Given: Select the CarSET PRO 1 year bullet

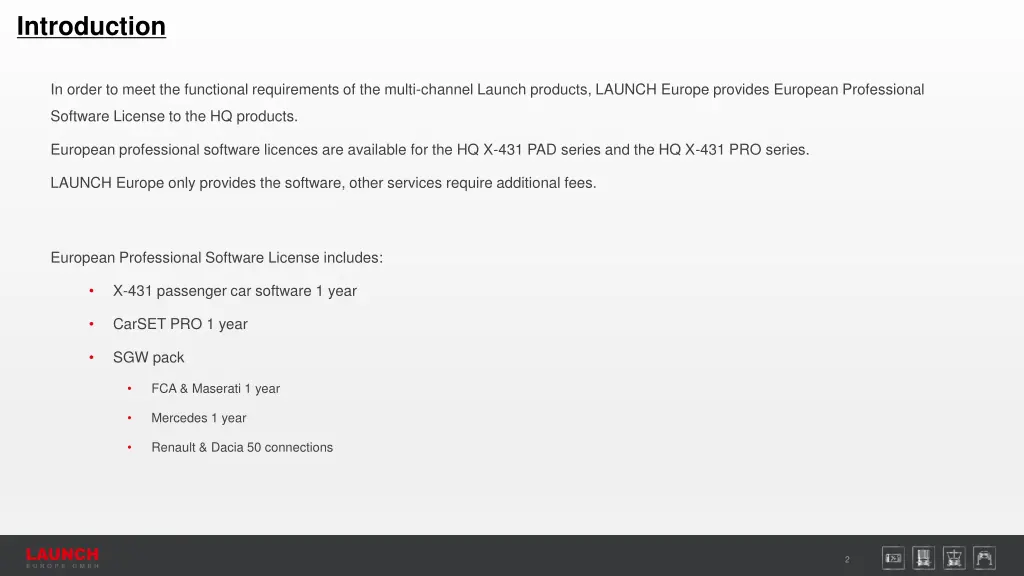Looking at the screenshot, I should (x=180, y=325).
